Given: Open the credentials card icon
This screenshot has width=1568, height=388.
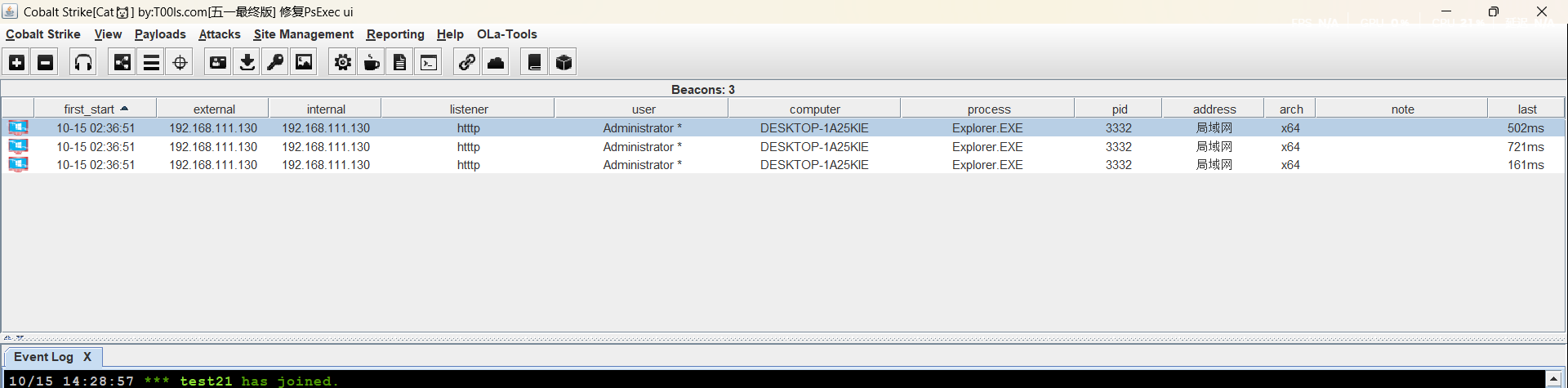Looking at the screenshot, I should coord(218,62).
